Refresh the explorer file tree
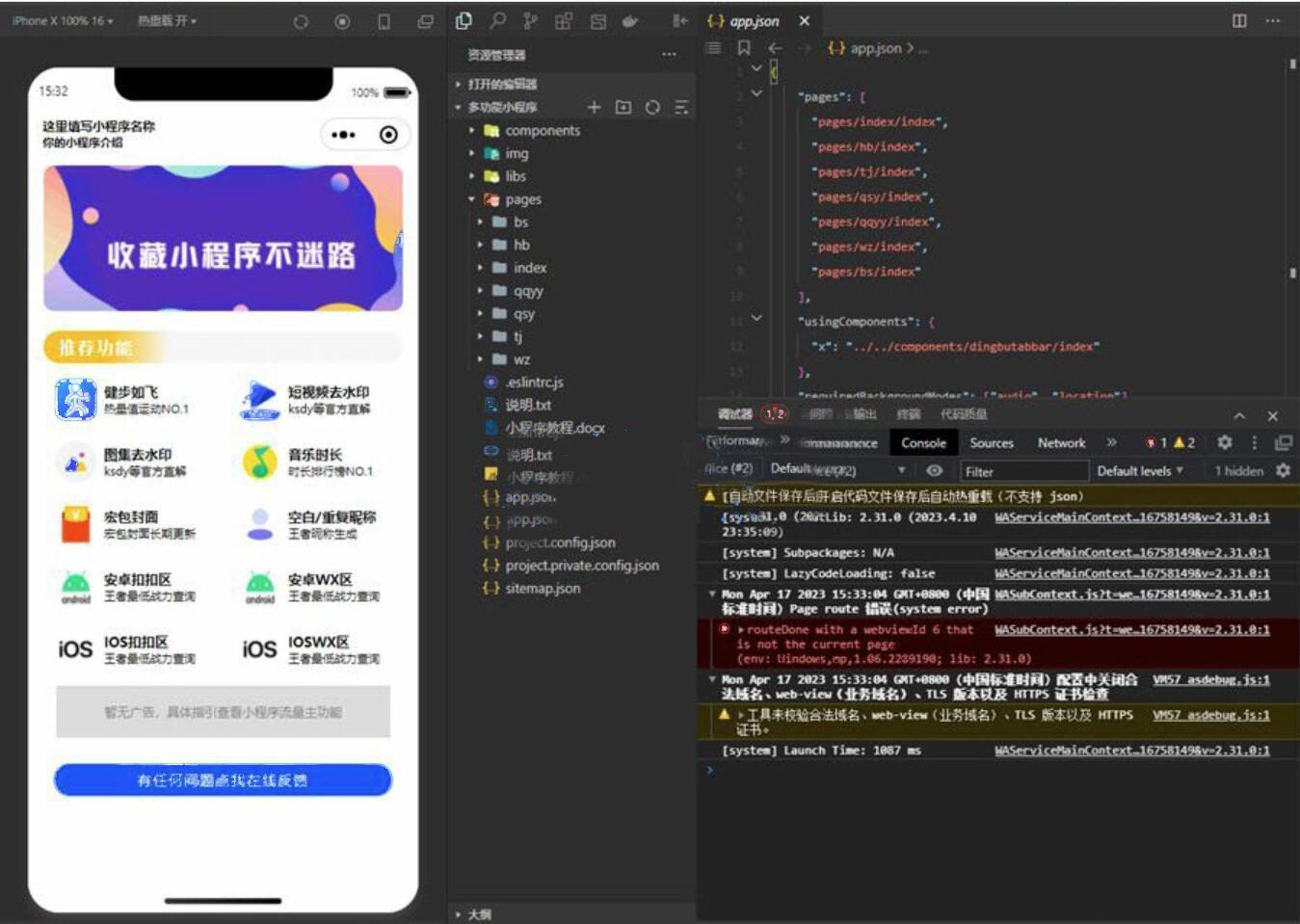Image resolution: width=1300 pixels, height=924 pixels. [x=652, y=107]
